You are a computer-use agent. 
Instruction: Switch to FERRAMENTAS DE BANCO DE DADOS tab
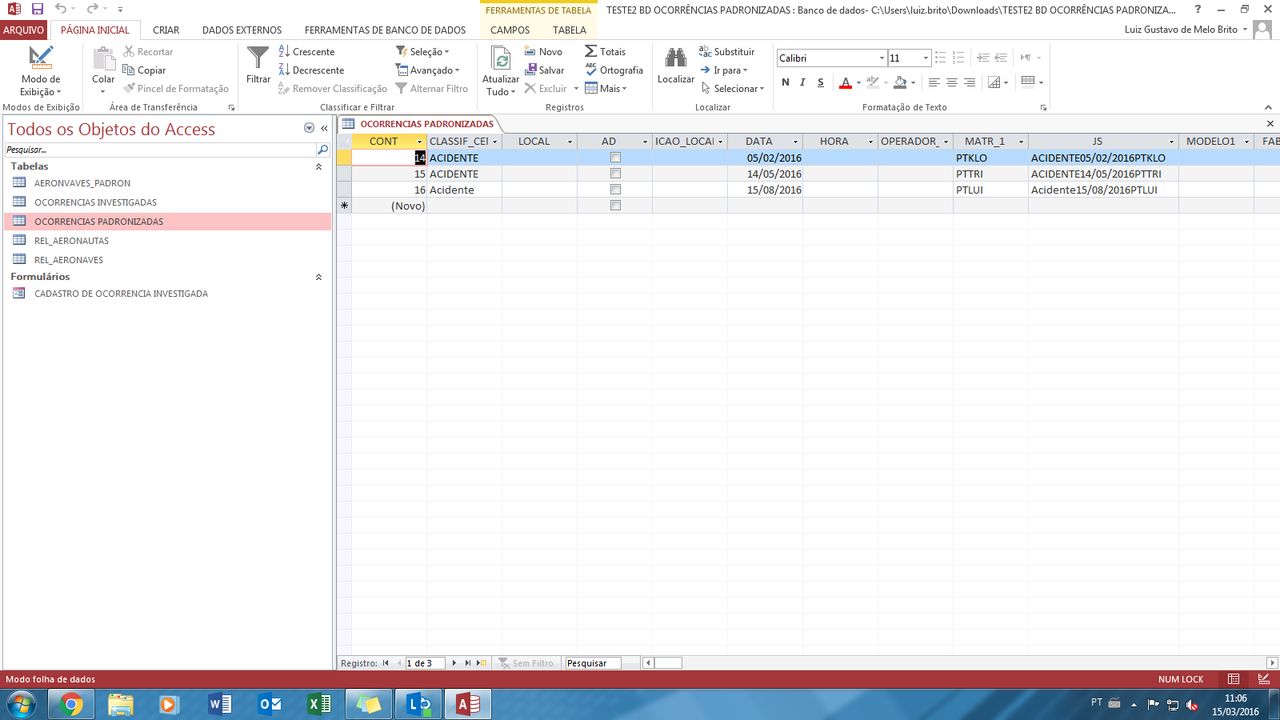(385, 30)
